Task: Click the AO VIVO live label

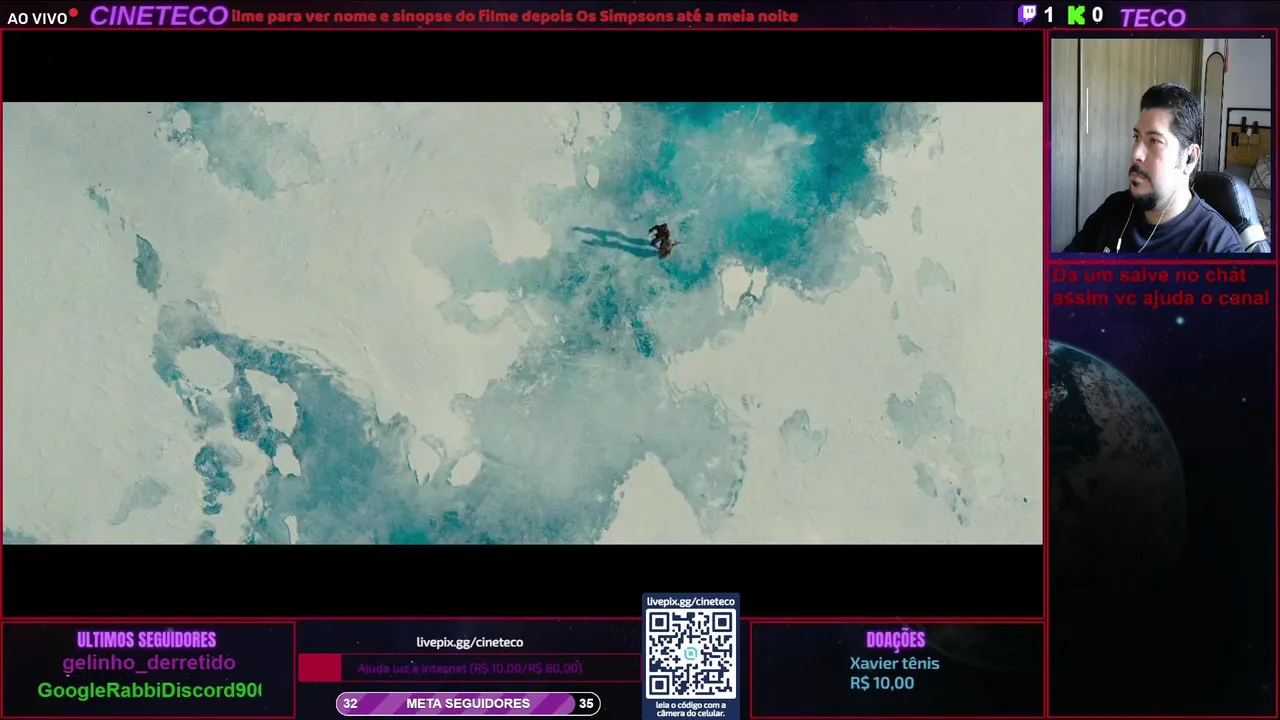Action: coord(37,19)
